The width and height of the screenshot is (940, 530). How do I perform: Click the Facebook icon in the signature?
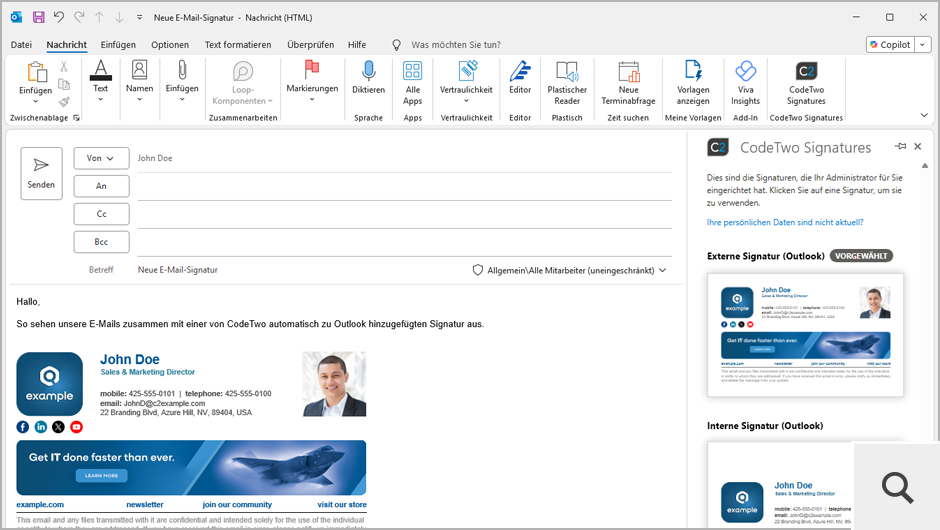pos(23,427)
